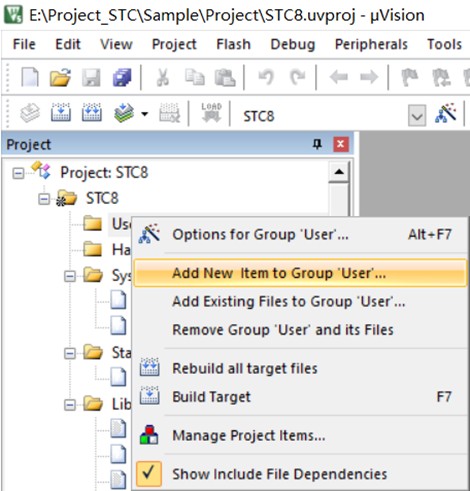Open the Peripherals menu
This screenshot has height=491, width=470.
[x=371, y=44]
